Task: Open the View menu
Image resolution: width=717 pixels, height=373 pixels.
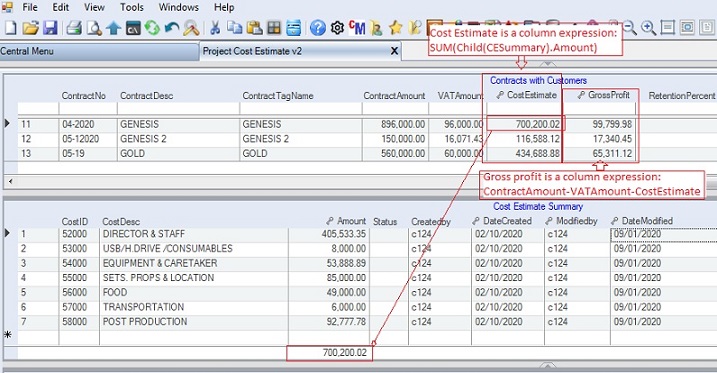Action: point(94,7)
